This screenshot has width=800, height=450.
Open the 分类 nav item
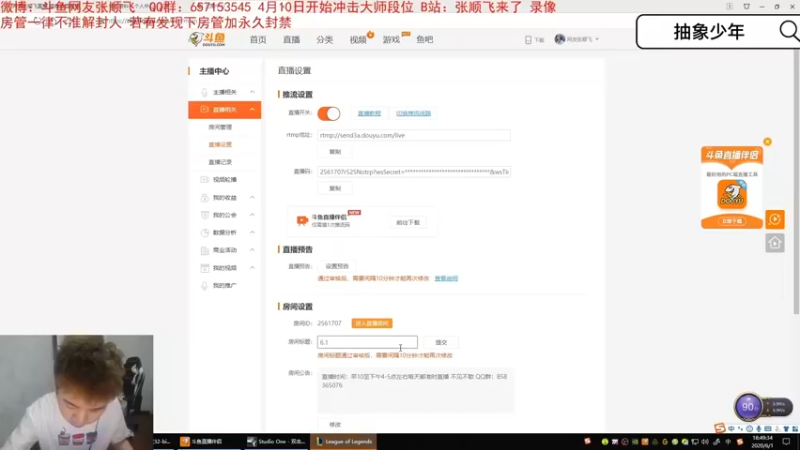click(x=324, y=39)
